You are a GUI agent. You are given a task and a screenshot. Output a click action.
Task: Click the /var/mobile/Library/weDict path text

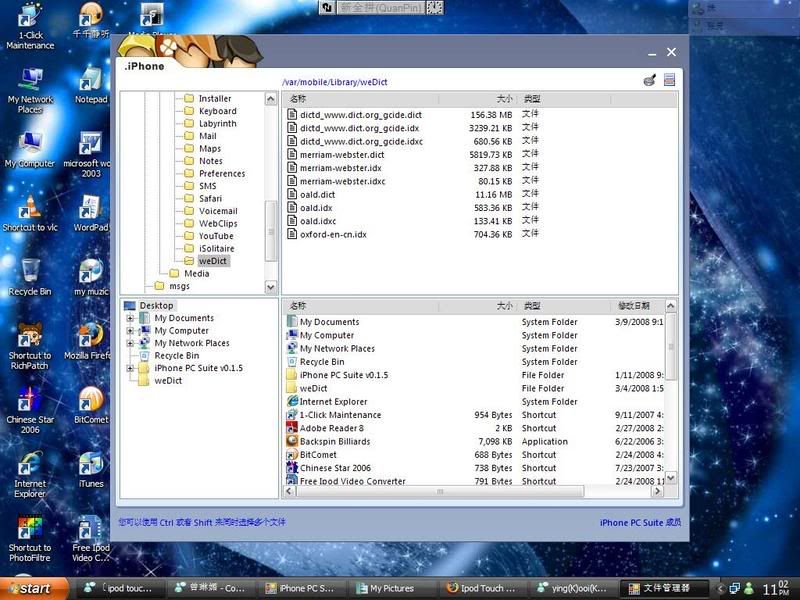(x=334, y=82)
